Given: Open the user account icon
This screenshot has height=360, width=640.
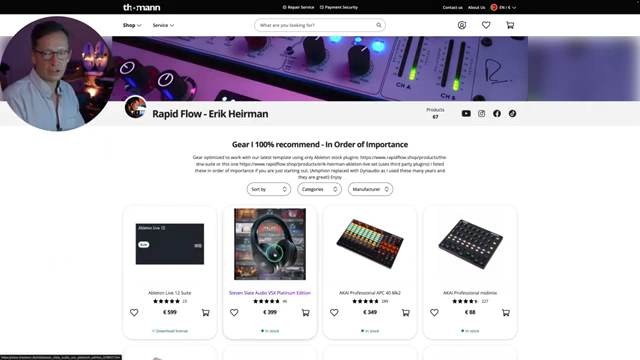Looking at the screenshot, I should click(462, 25).
